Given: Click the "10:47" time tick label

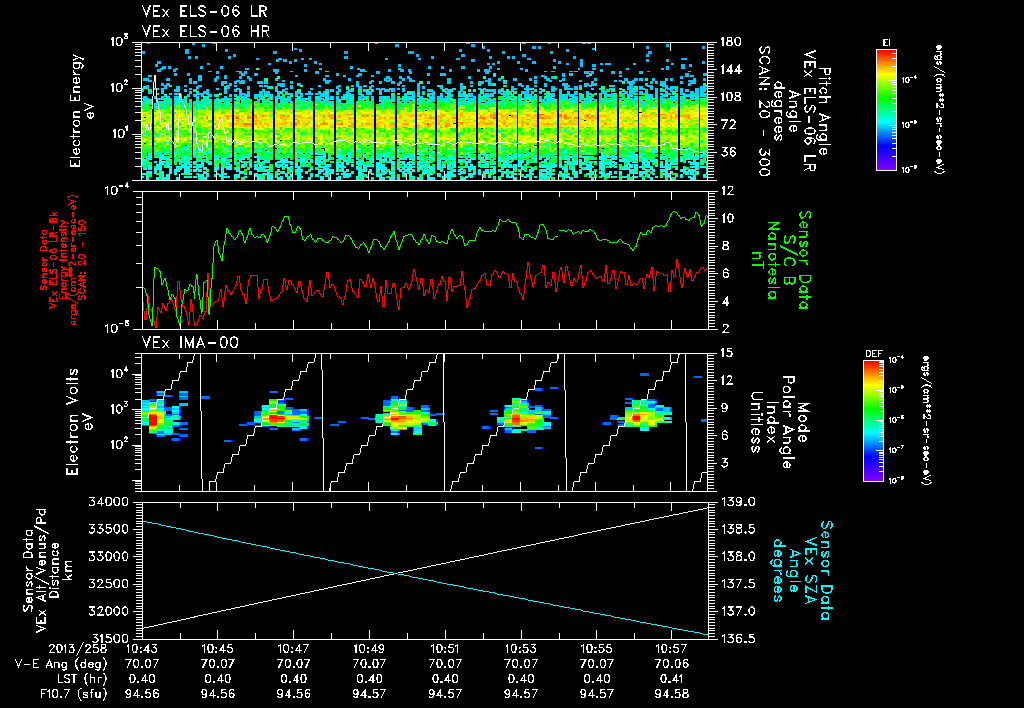Looking at the screenshot, I should pyautogui.click(x=294, y=649).
